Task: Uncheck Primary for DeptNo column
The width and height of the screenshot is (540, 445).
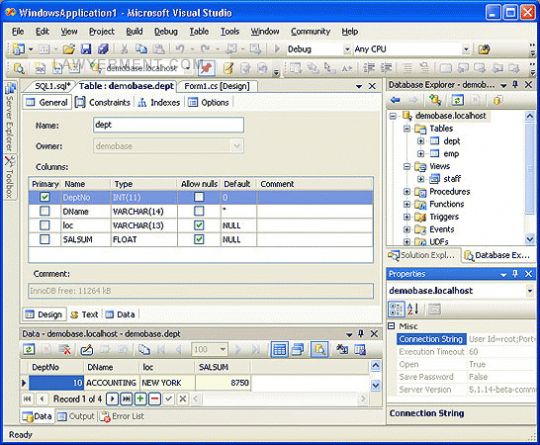Action: [45, 197]
